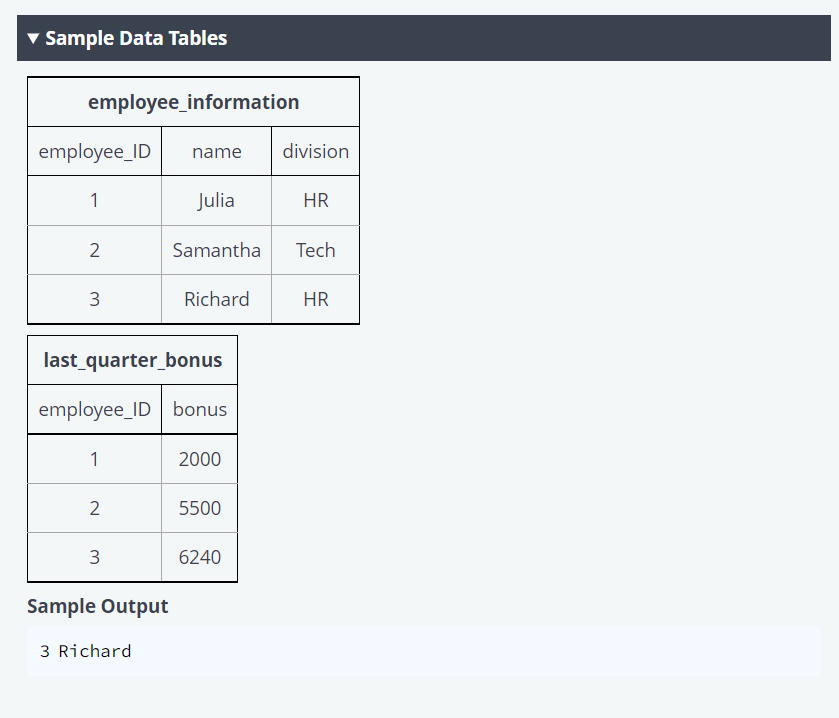Click the '3 Richard' sample output code block
This screenshot has width=839, height=718.
click(423, 651)
